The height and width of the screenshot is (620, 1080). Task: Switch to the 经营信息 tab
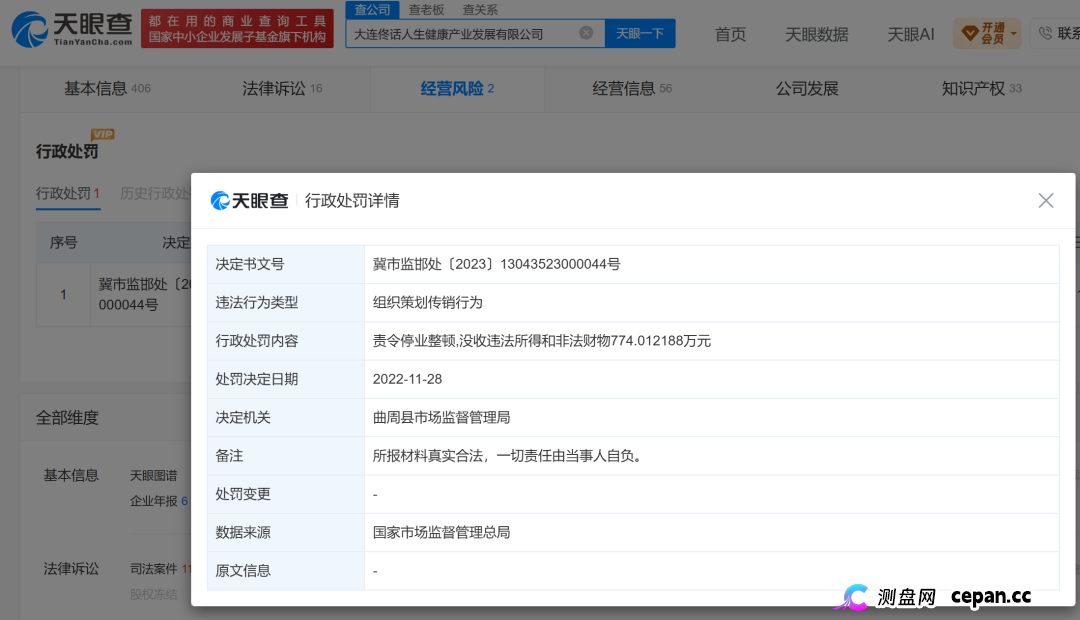pyautogui.click(x=632, y=89)
